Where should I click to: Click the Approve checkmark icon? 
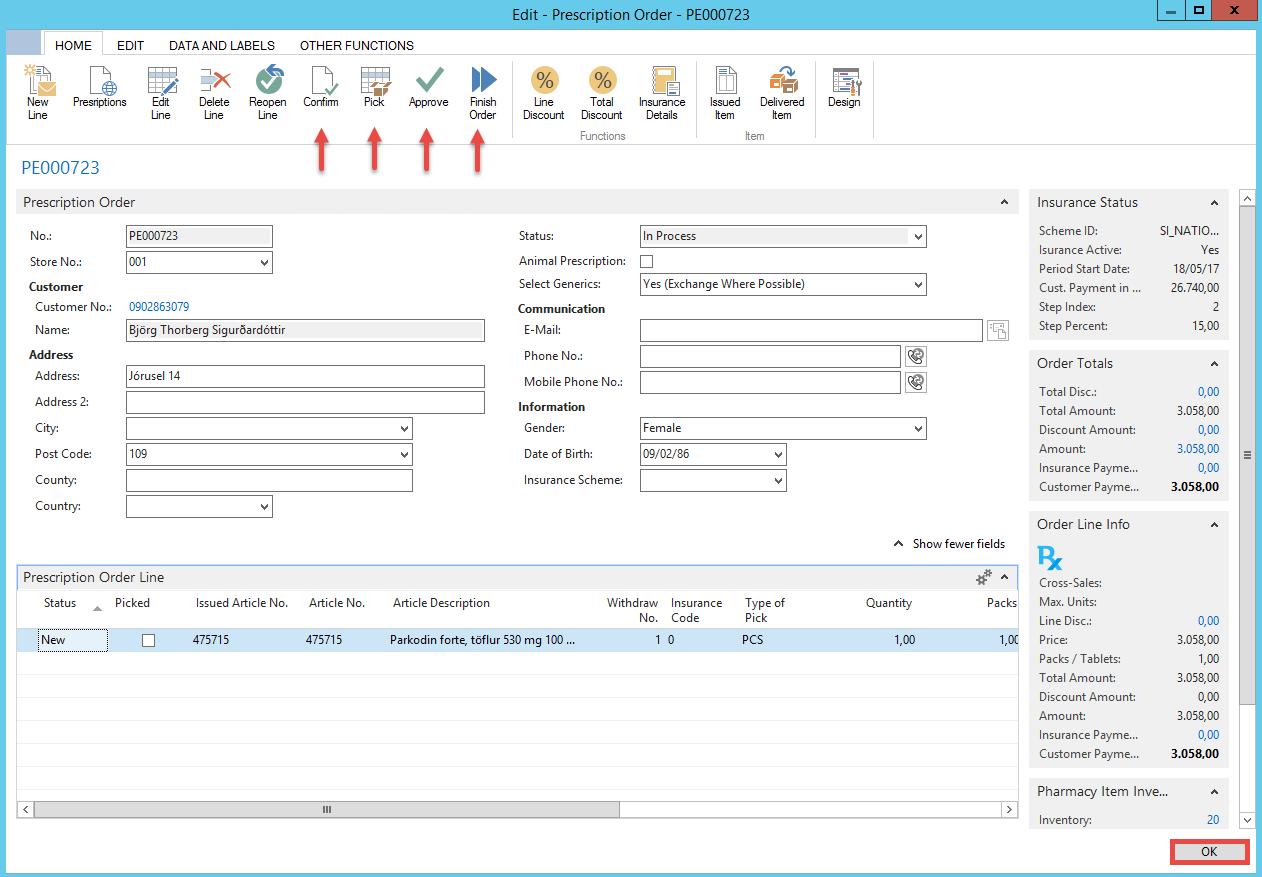click(x=428, y=80)
